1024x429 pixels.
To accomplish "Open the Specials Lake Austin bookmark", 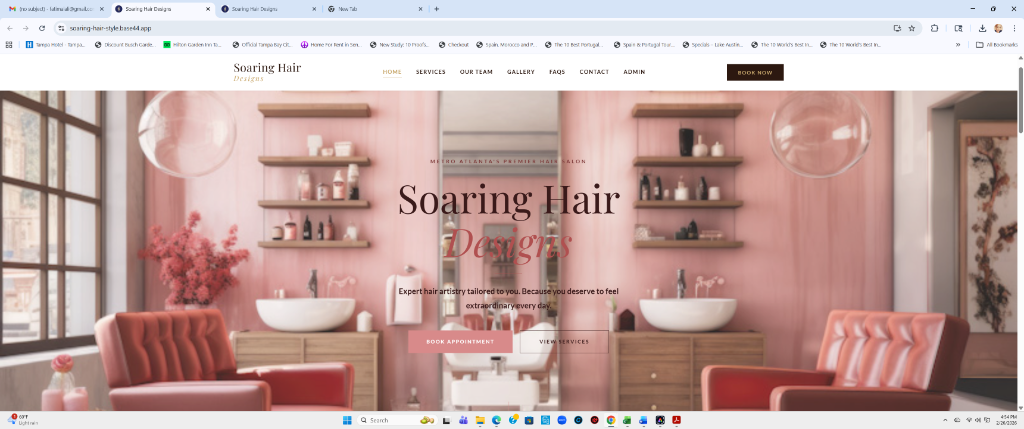I will click(x=713, y=44).
